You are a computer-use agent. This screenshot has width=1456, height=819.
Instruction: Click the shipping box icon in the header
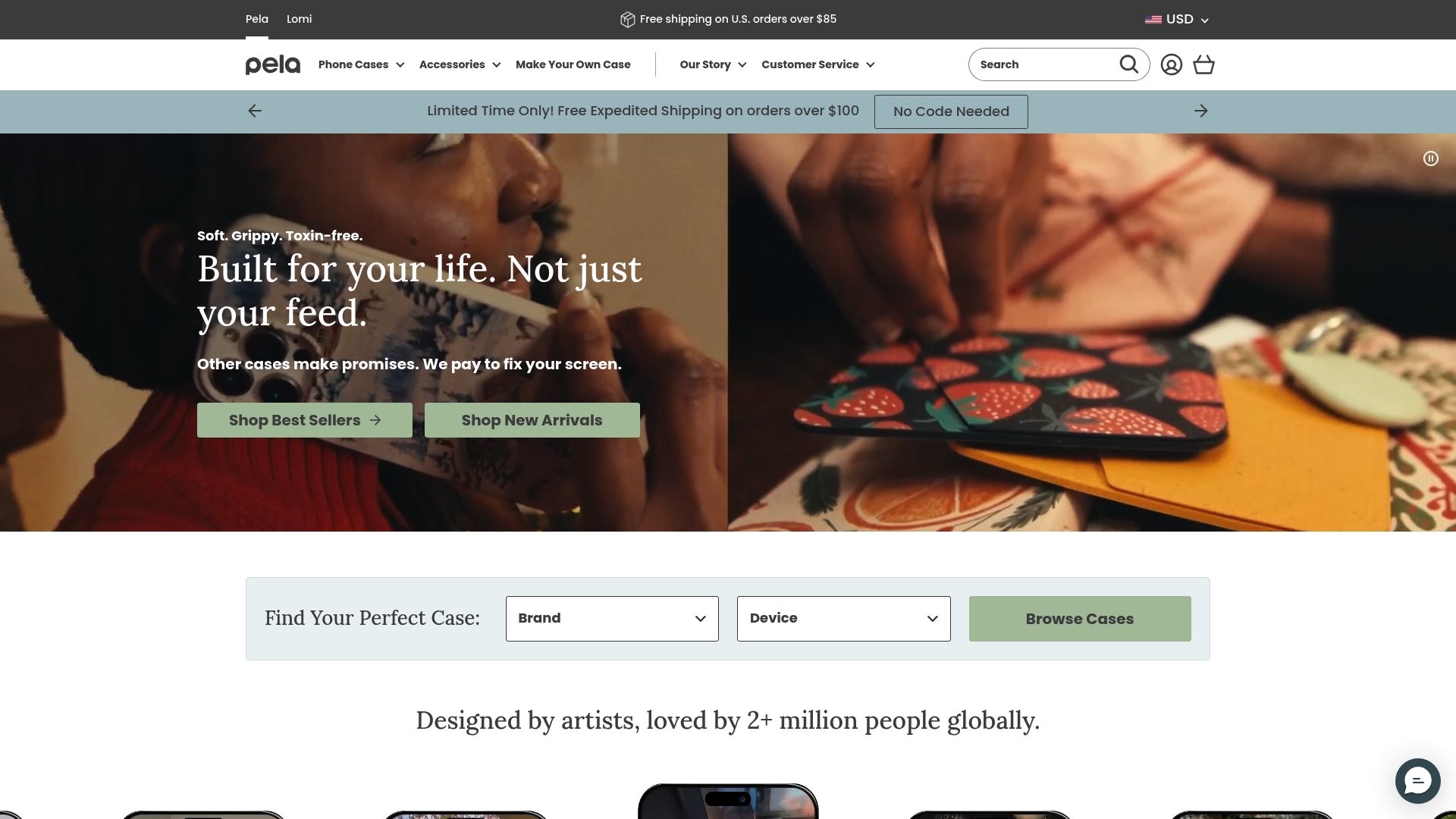(x=628, y=19)
